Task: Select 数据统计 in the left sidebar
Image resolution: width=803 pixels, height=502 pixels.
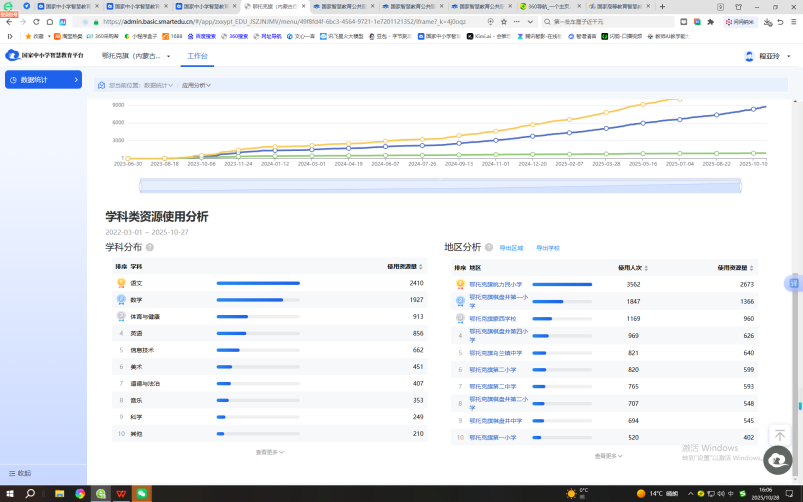Action: [x=43, y=79]
